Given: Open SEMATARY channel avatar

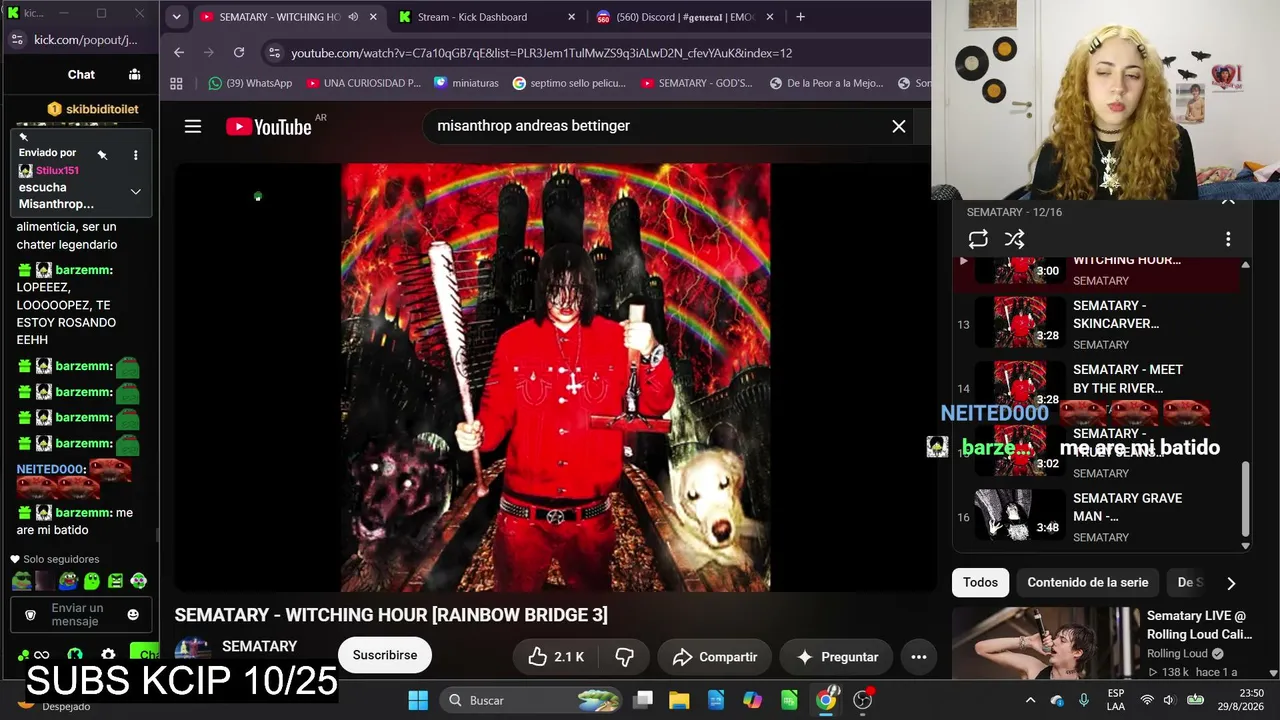Looking at the screenshot, I should coord(193,652).
